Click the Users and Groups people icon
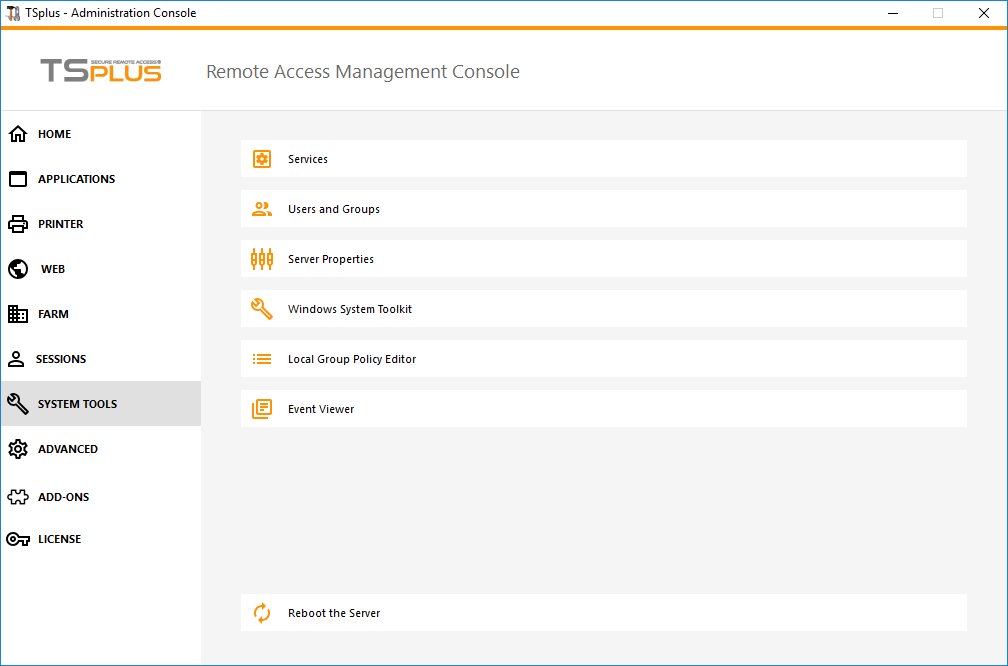 262,208
